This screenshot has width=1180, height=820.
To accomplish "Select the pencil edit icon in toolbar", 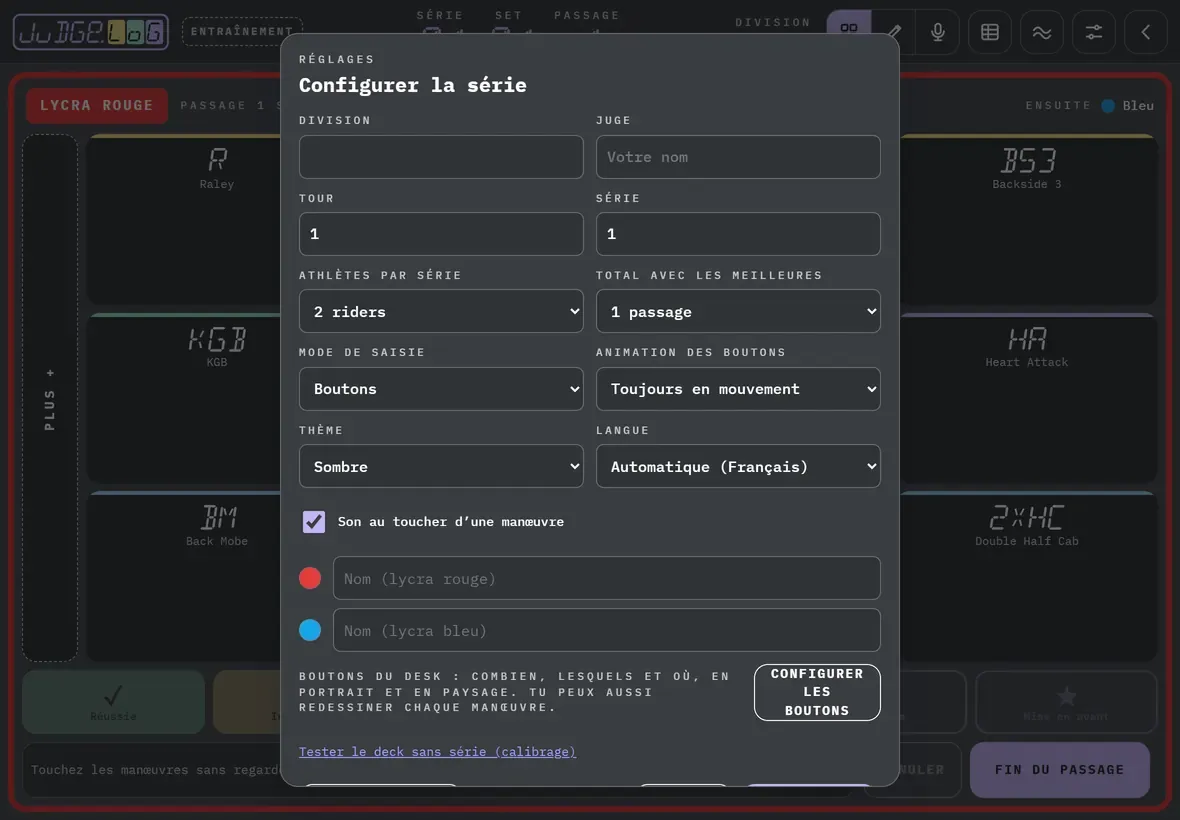I will (894, 32).
